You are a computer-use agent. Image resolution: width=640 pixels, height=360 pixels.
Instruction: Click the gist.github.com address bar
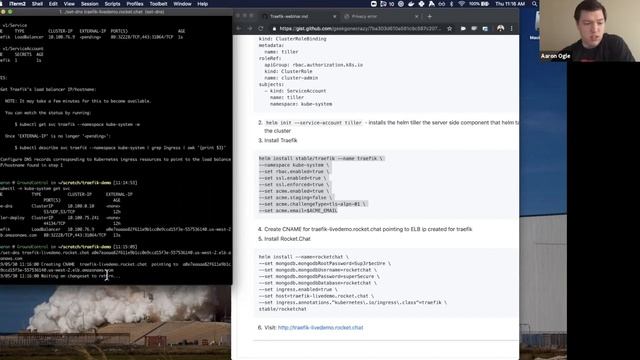point(359,29)
